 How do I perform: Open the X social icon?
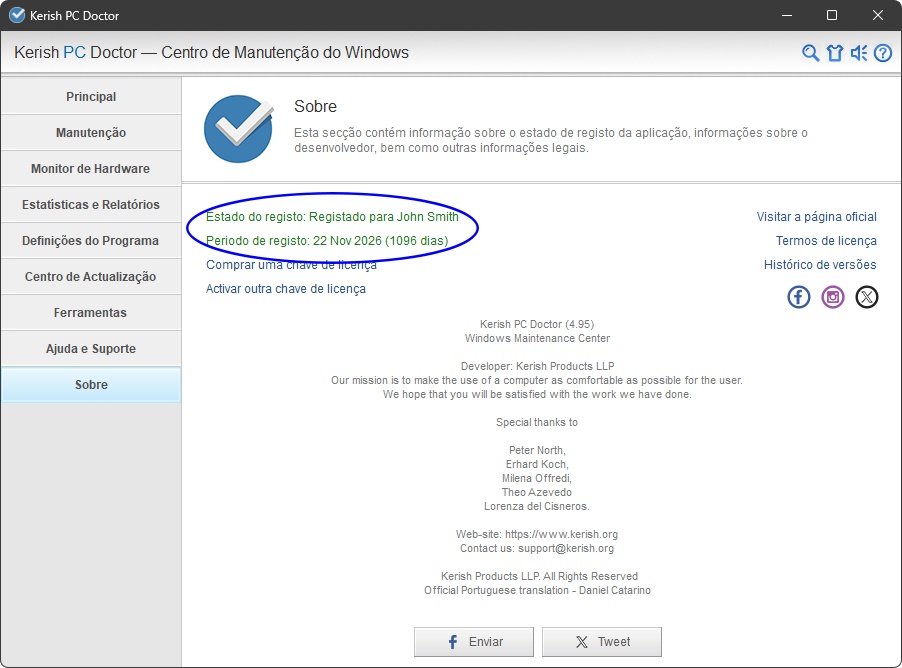867,297
